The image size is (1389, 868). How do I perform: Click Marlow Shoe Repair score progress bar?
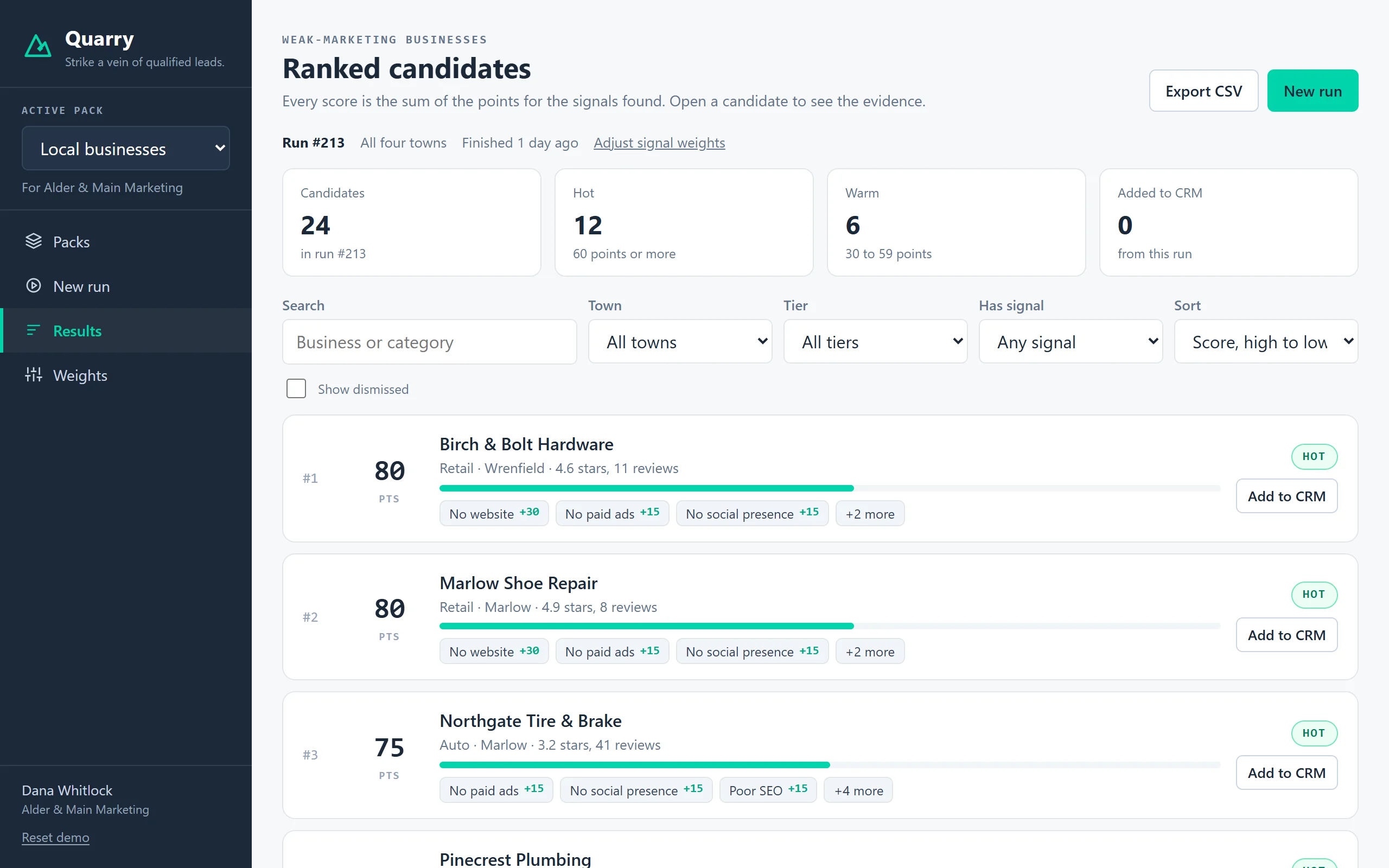click(830, 626)
